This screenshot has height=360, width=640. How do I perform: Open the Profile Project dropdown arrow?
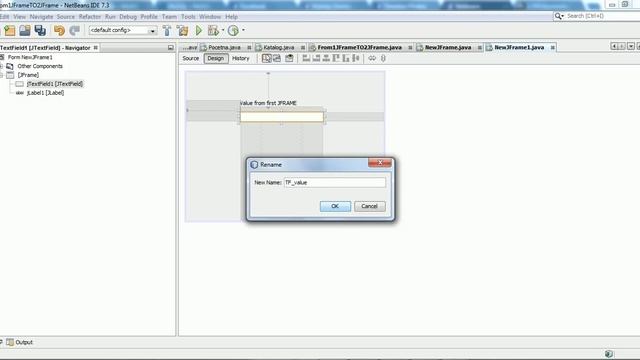click(x=243, y=30)
